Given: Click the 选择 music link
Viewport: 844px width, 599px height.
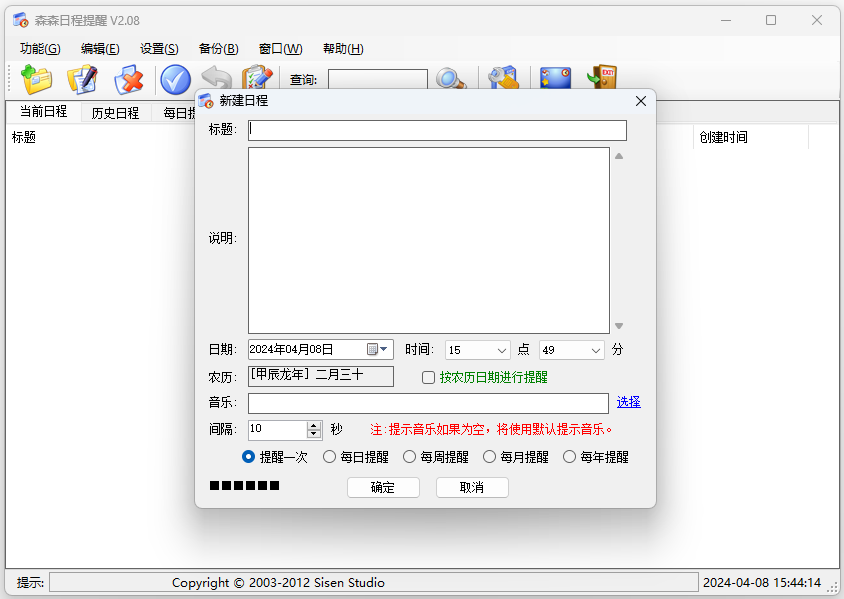Looking at the screenshot, I should pos(628,402).
